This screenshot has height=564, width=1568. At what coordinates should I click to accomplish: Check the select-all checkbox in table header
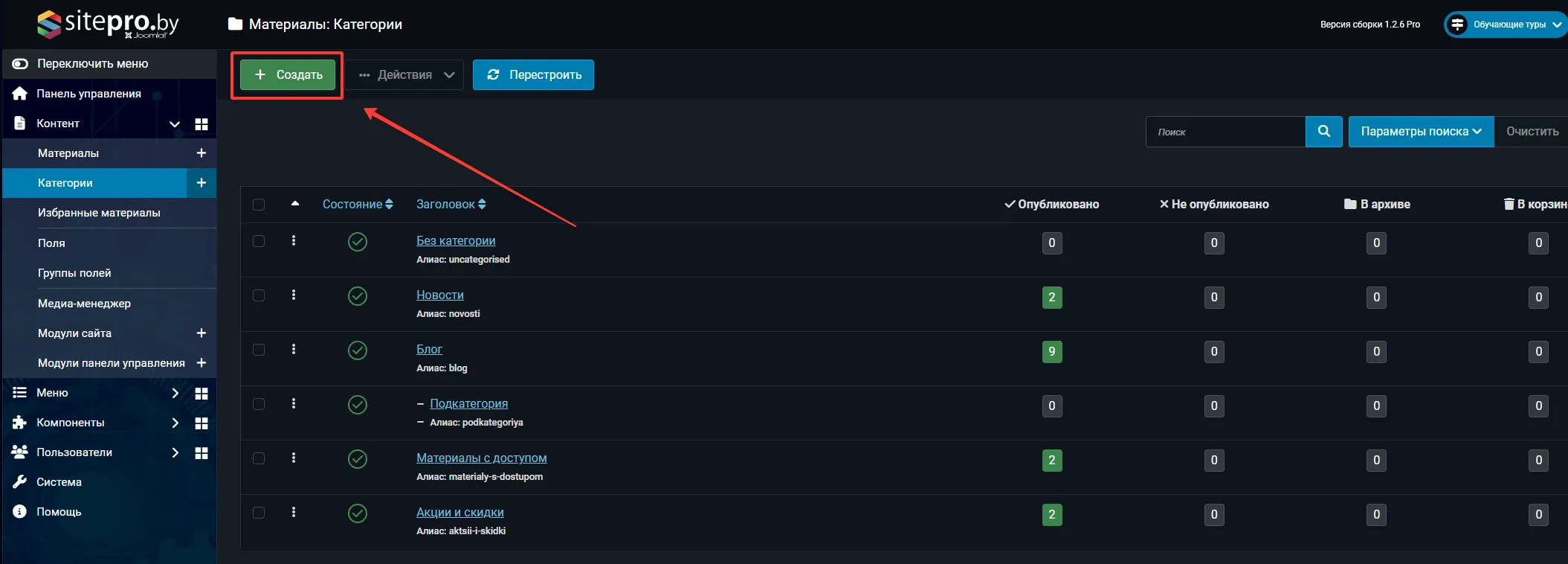259,205
